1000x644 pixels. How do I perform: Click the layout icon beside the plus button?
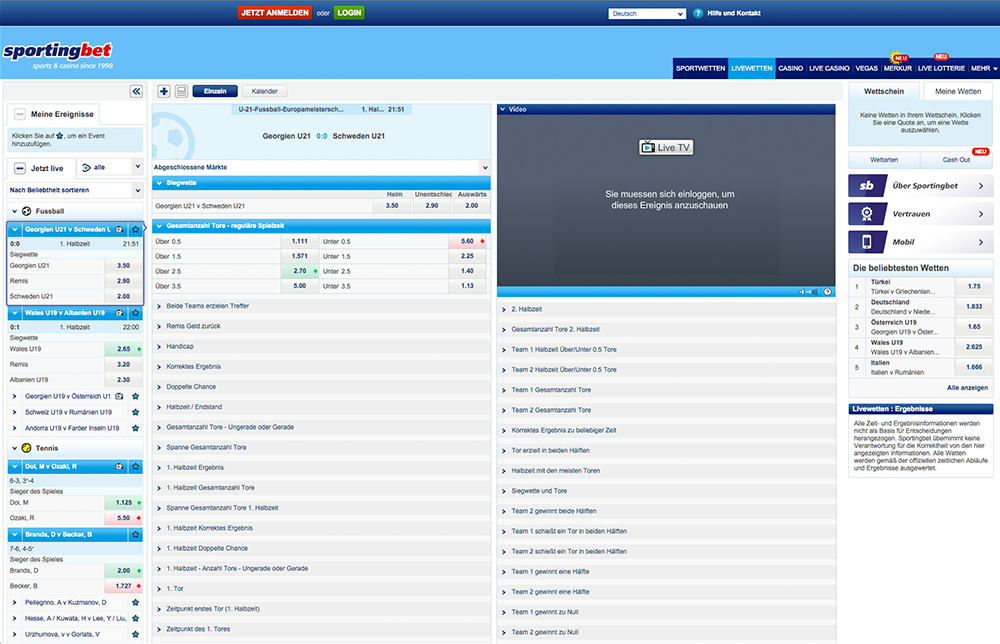[x=181, y=91]
